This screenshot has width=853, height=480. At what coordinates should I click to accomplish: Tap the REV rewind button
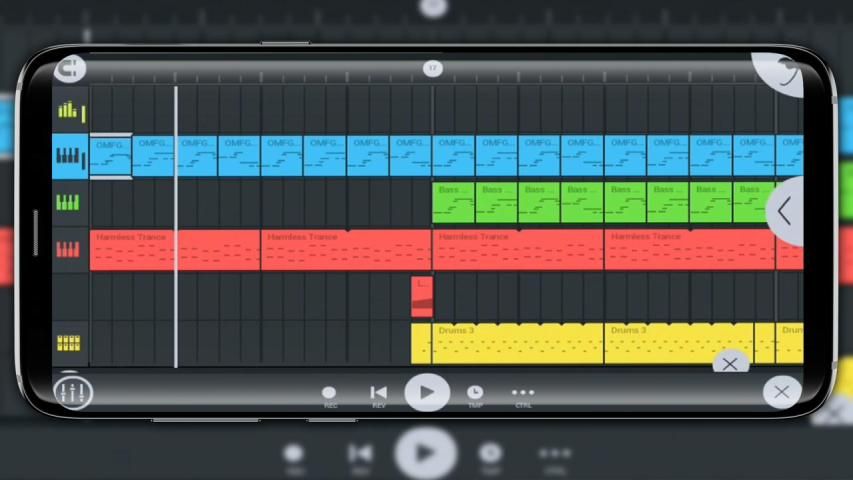pyautogui.click(x=378, y=393)
